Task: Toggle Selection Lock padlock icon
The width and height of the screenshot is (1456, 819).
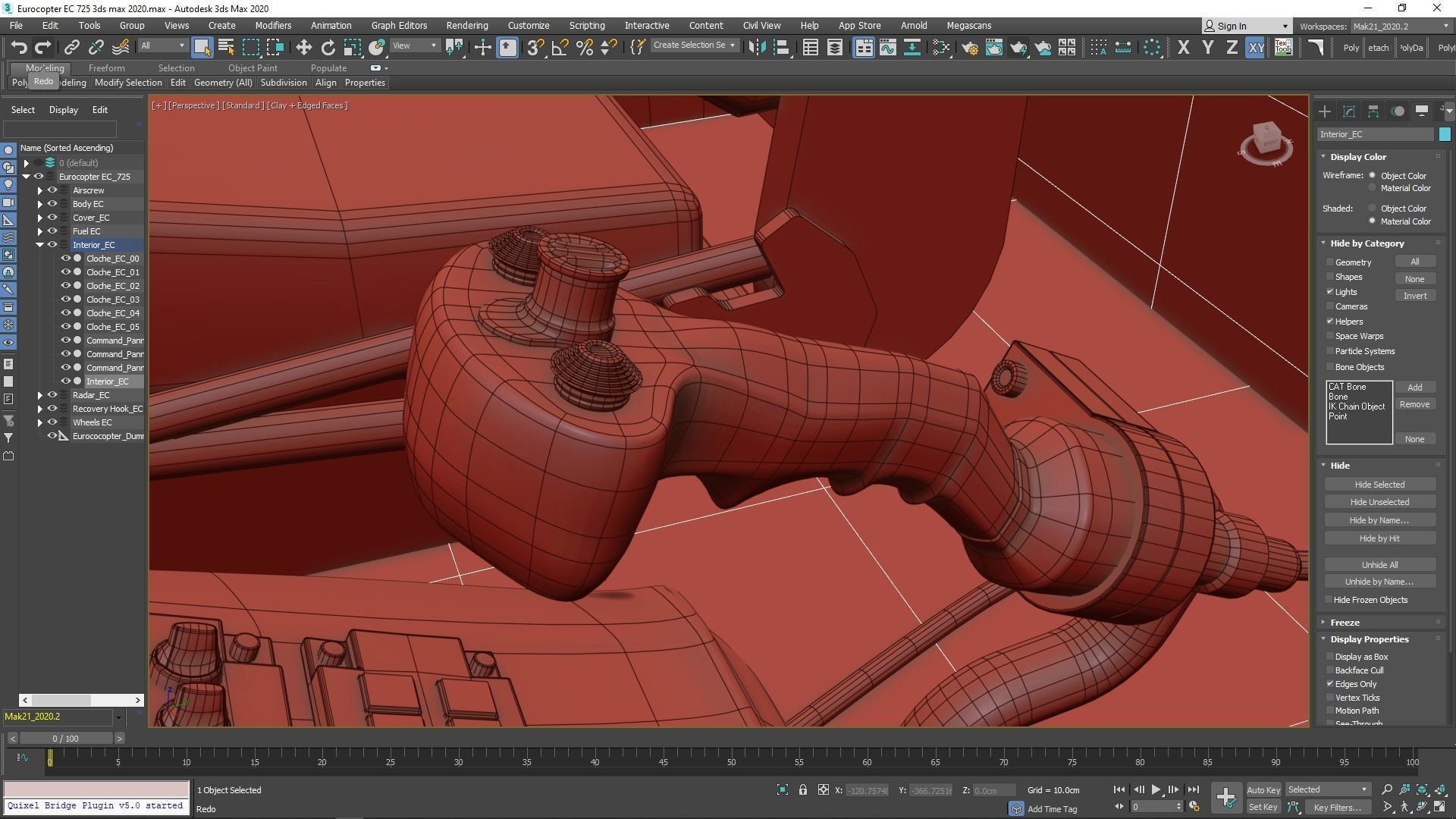Action: point(803,790)
